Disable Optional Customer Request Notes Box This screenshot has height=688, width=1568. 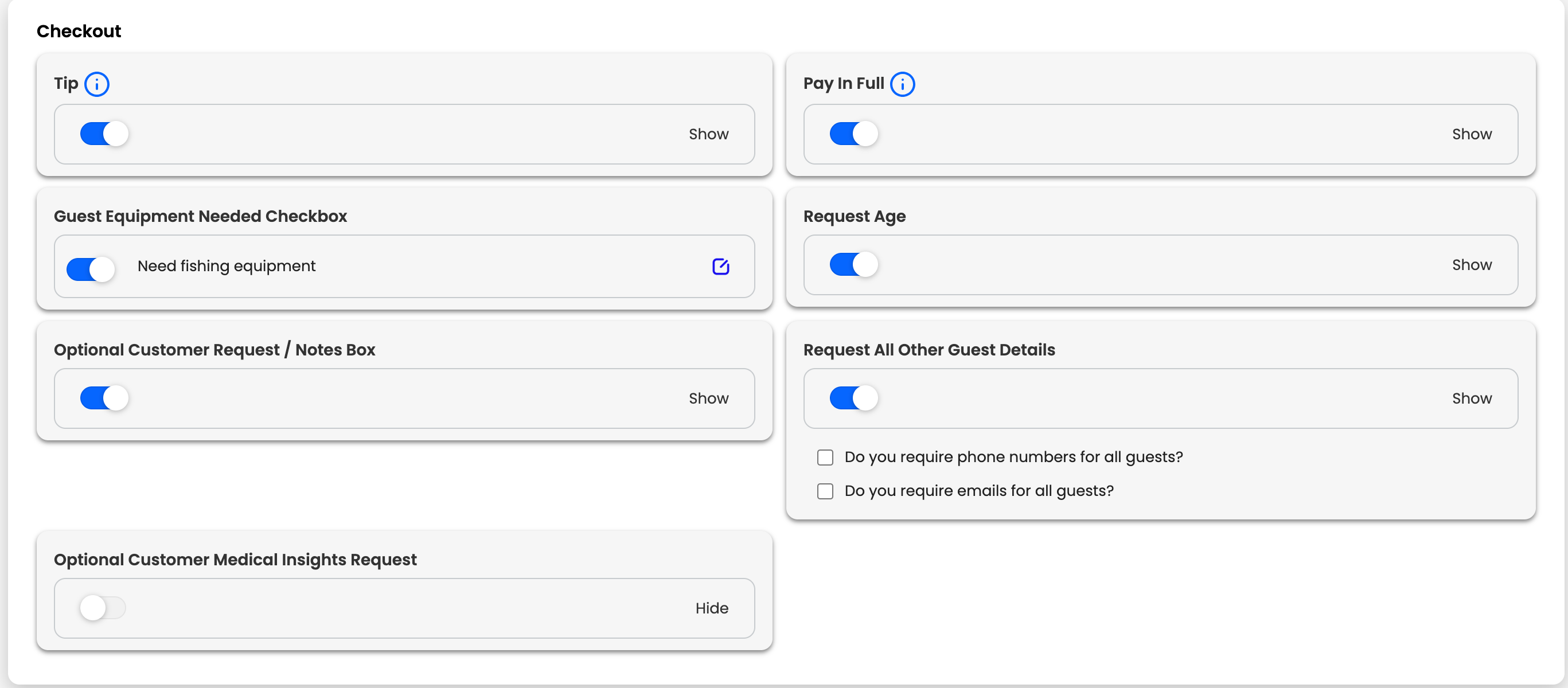104,398
